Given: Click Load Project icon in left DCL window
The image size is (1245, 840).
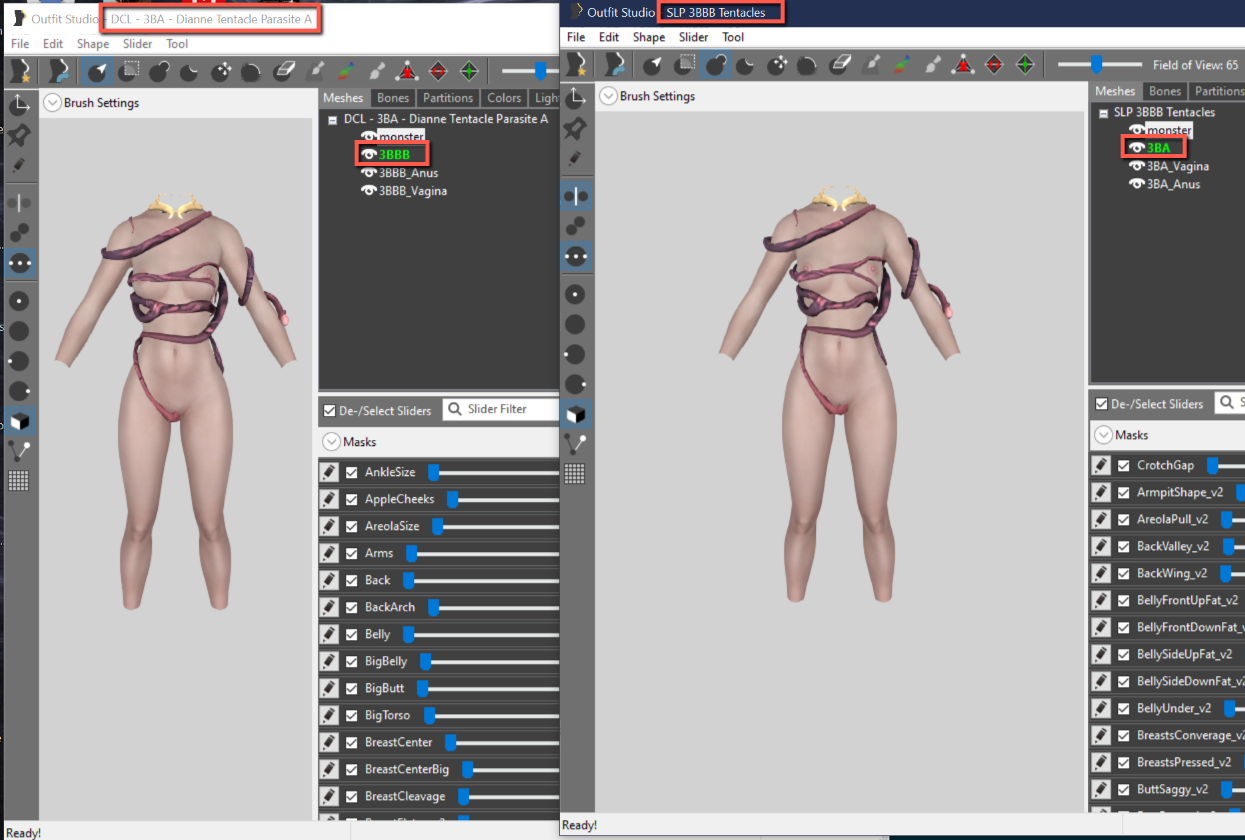Looking at the screenshot, I should pyautogui.click(x=59, y=71).
